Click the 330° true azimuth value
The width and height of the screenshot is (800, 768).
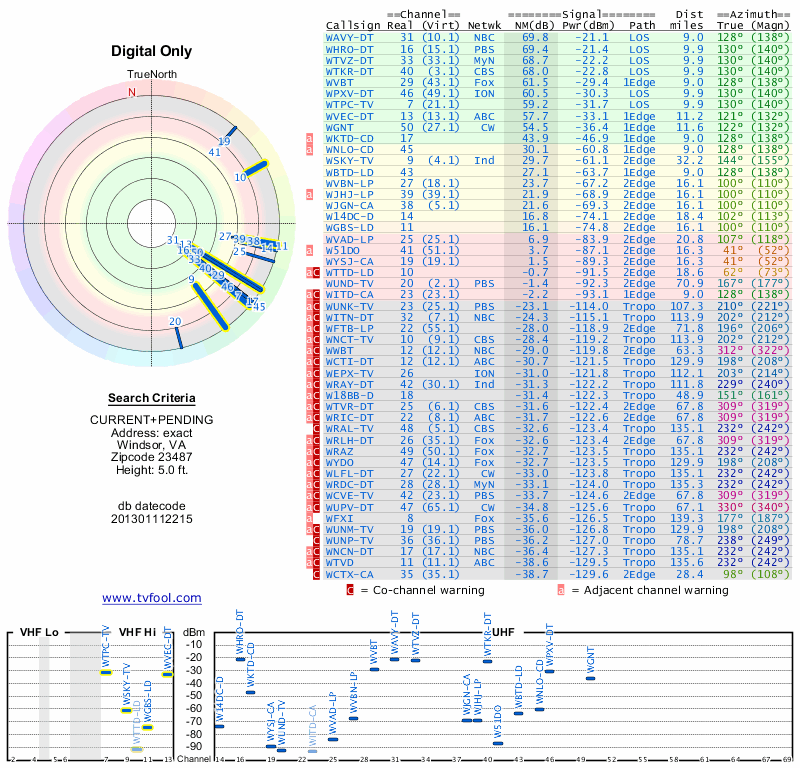coord(730,508)
